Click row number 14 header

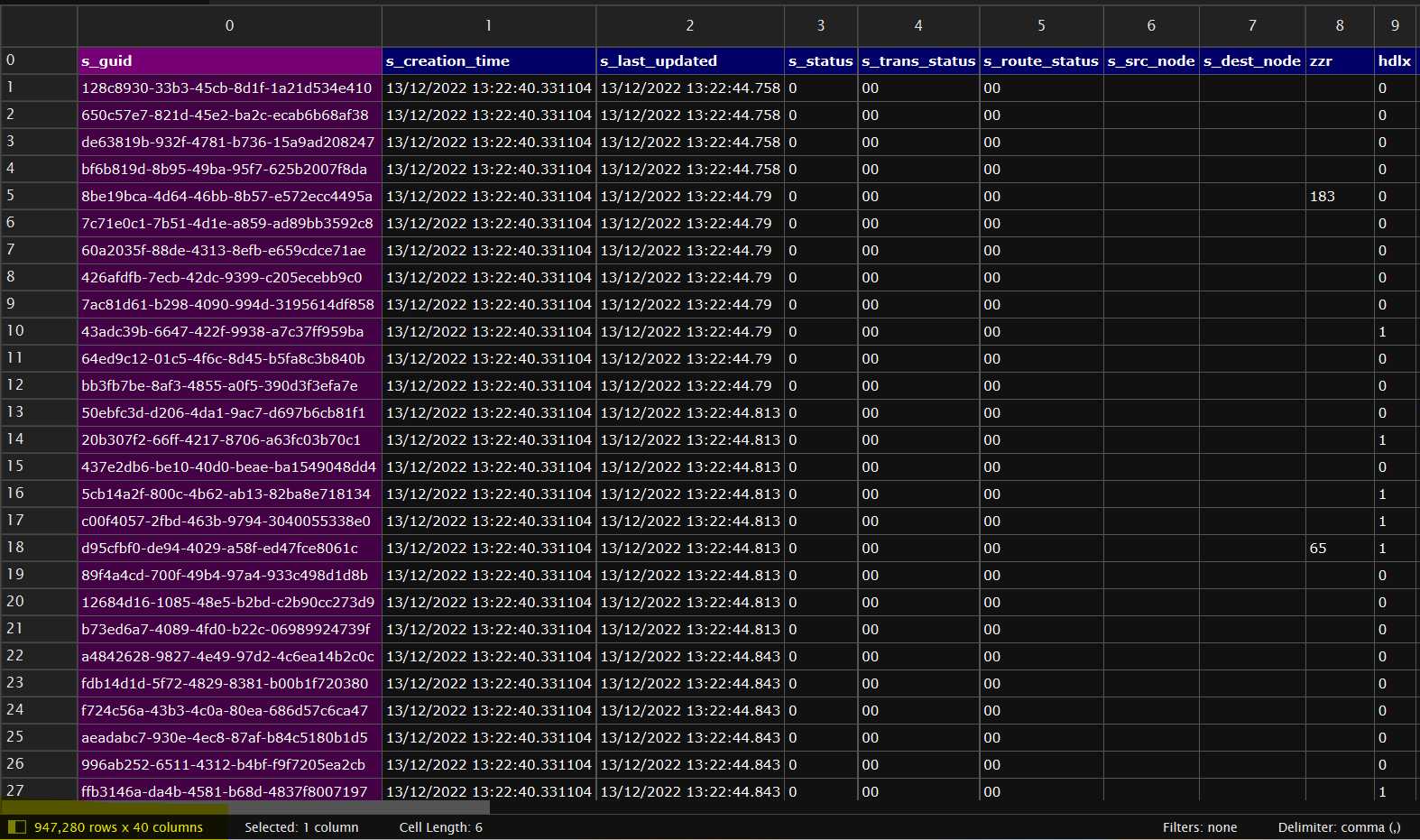click(x=39, y=439)
